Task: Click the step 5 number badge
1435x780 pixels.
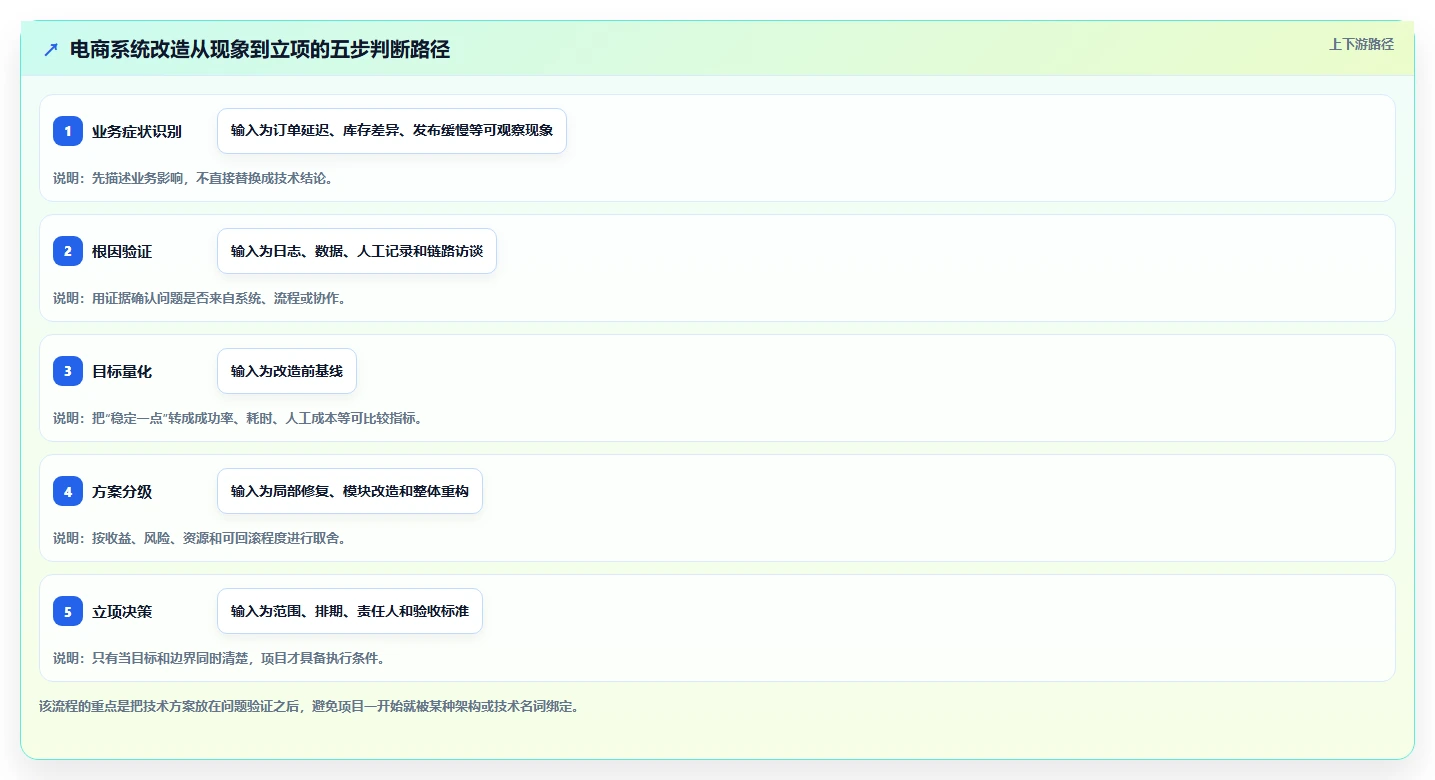Action: click(x=68, y=611)
